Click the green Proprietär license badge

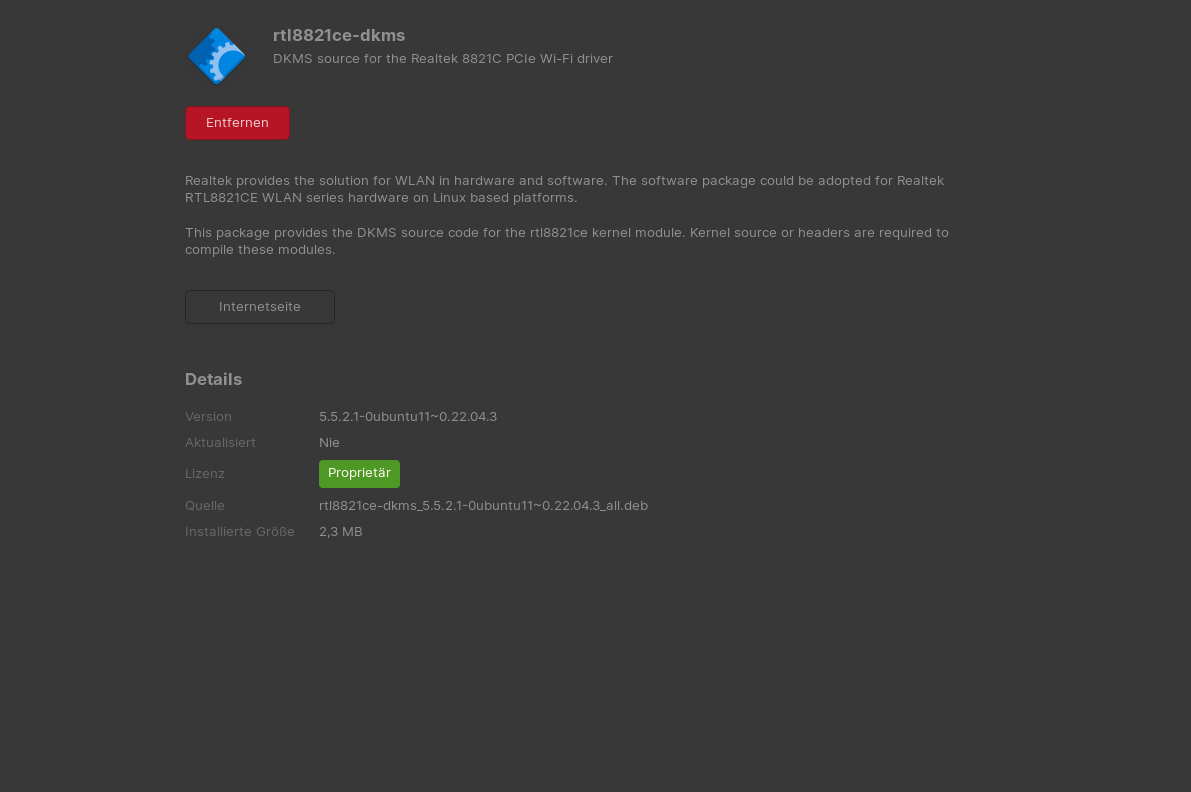pyautogui.click(x=359, y=473)
